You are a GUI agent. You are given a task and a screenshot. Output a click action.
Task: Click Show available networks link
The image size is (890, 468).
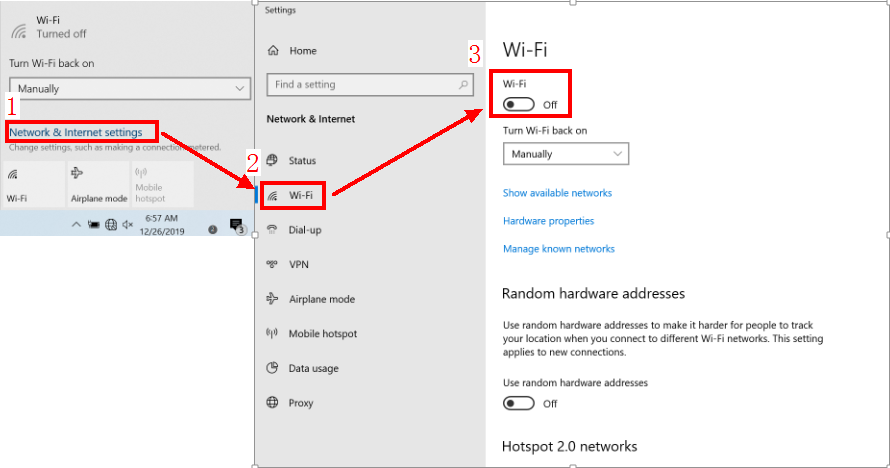tap(557, 193)
